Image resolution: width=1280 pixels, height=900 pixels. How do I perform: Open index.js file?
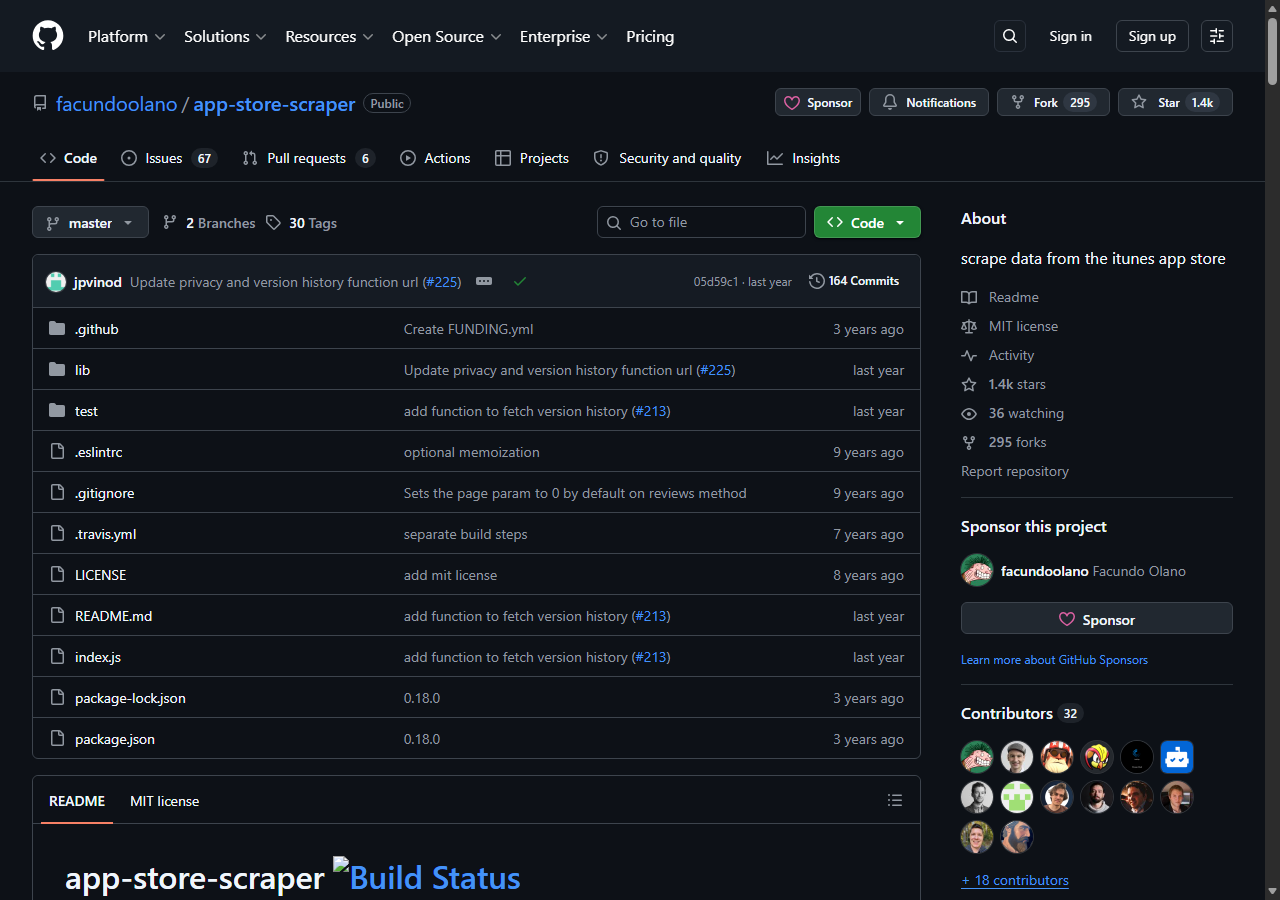(x=98, y=657)
